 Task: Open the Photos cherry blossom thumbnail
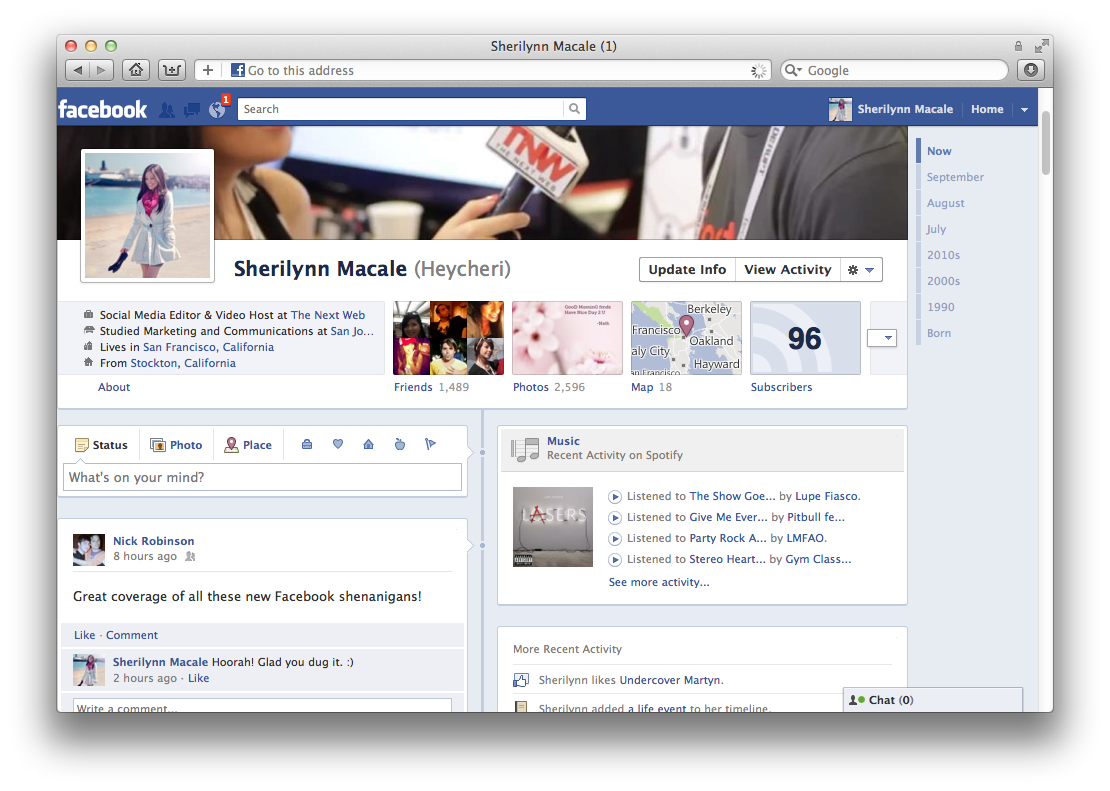pyautogui.click(x=567, y=338)
